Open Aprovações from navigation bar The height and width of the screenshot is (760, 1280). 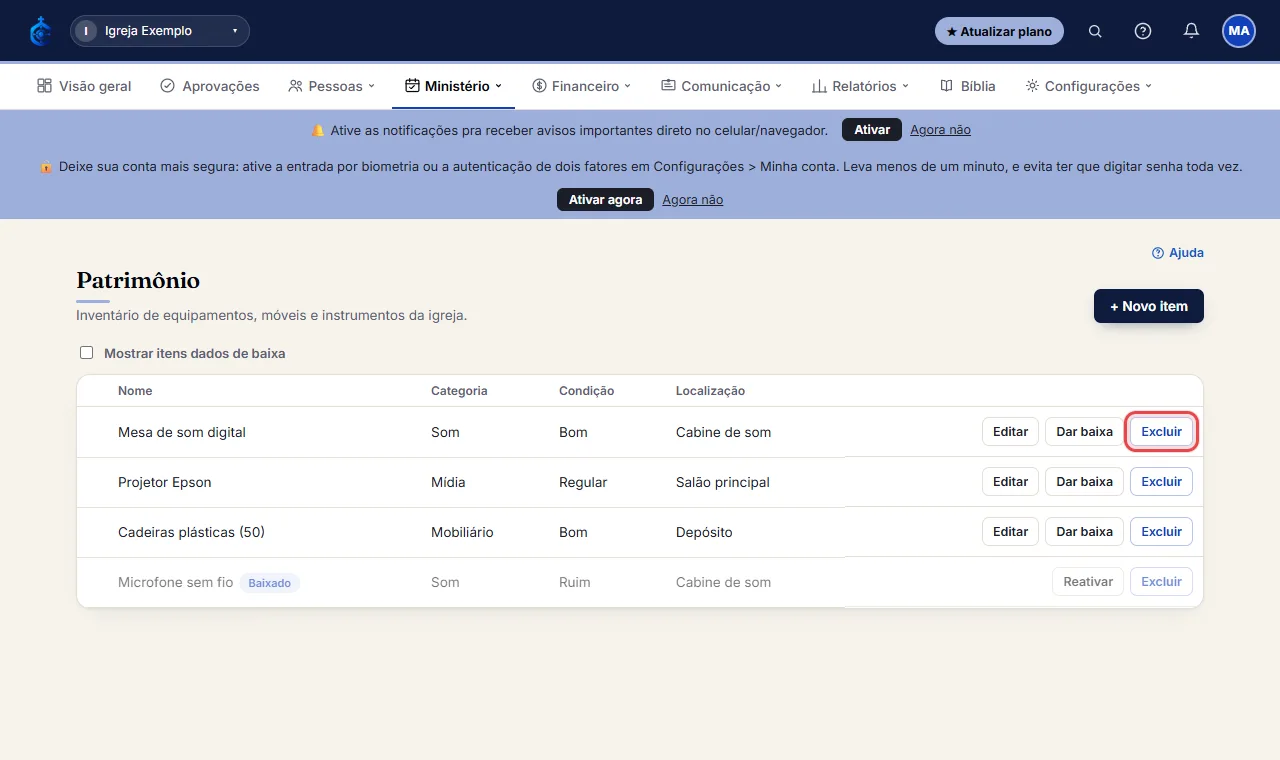(210, 86)
